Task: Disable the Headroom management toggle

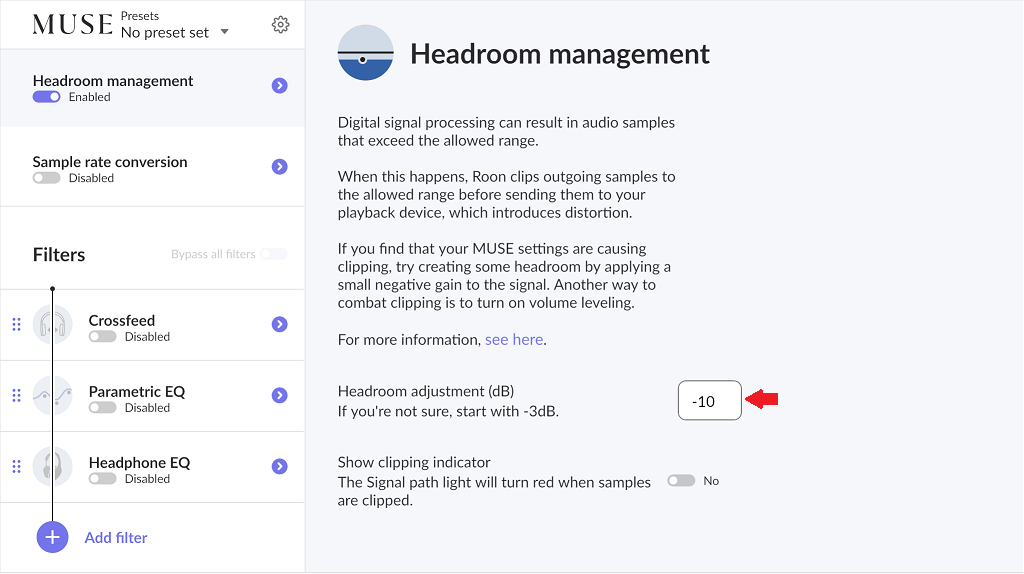Action: coord(46,97)
